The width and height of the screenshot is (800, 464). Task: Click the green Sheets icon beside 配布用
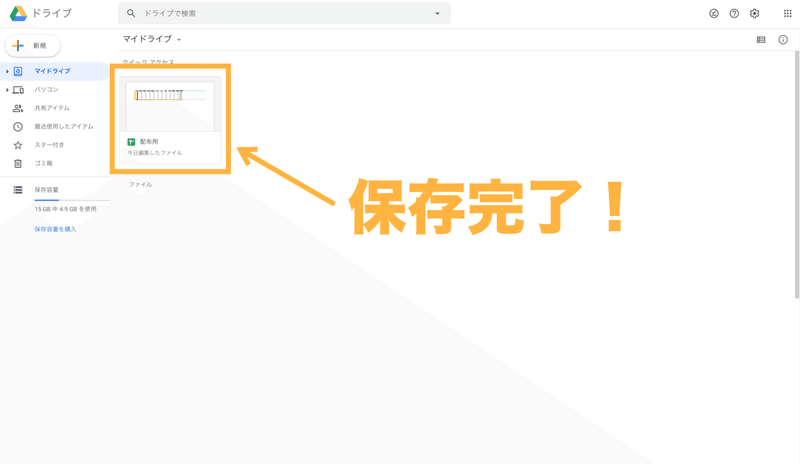point(131,142)
